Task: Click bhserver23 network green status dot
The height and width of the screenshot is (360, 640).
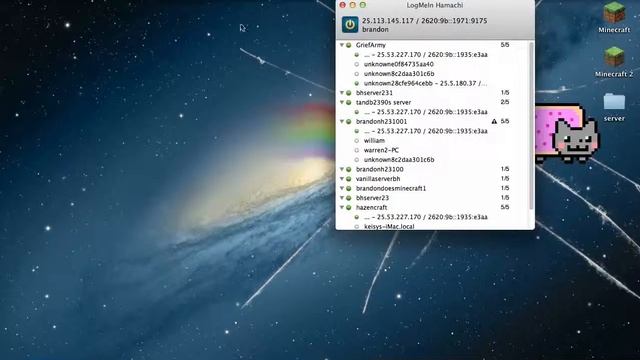Action: (349, 198)
